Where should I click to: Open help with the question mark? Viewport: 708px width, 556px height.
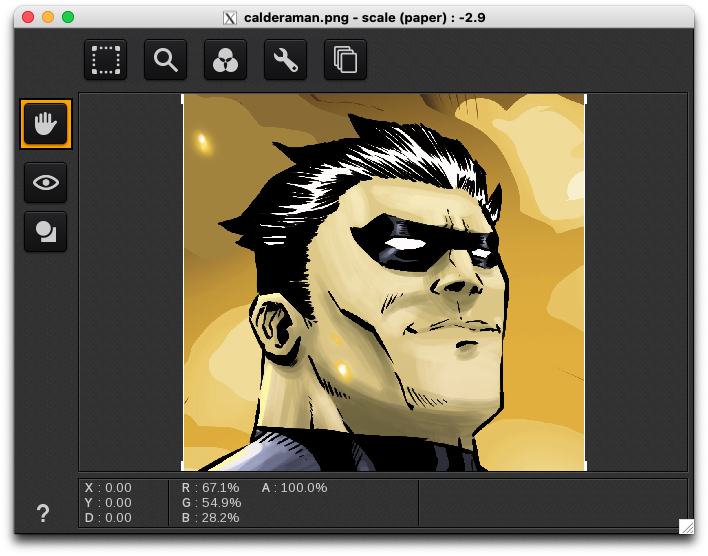pyautogui.click(x=43, y=514)
